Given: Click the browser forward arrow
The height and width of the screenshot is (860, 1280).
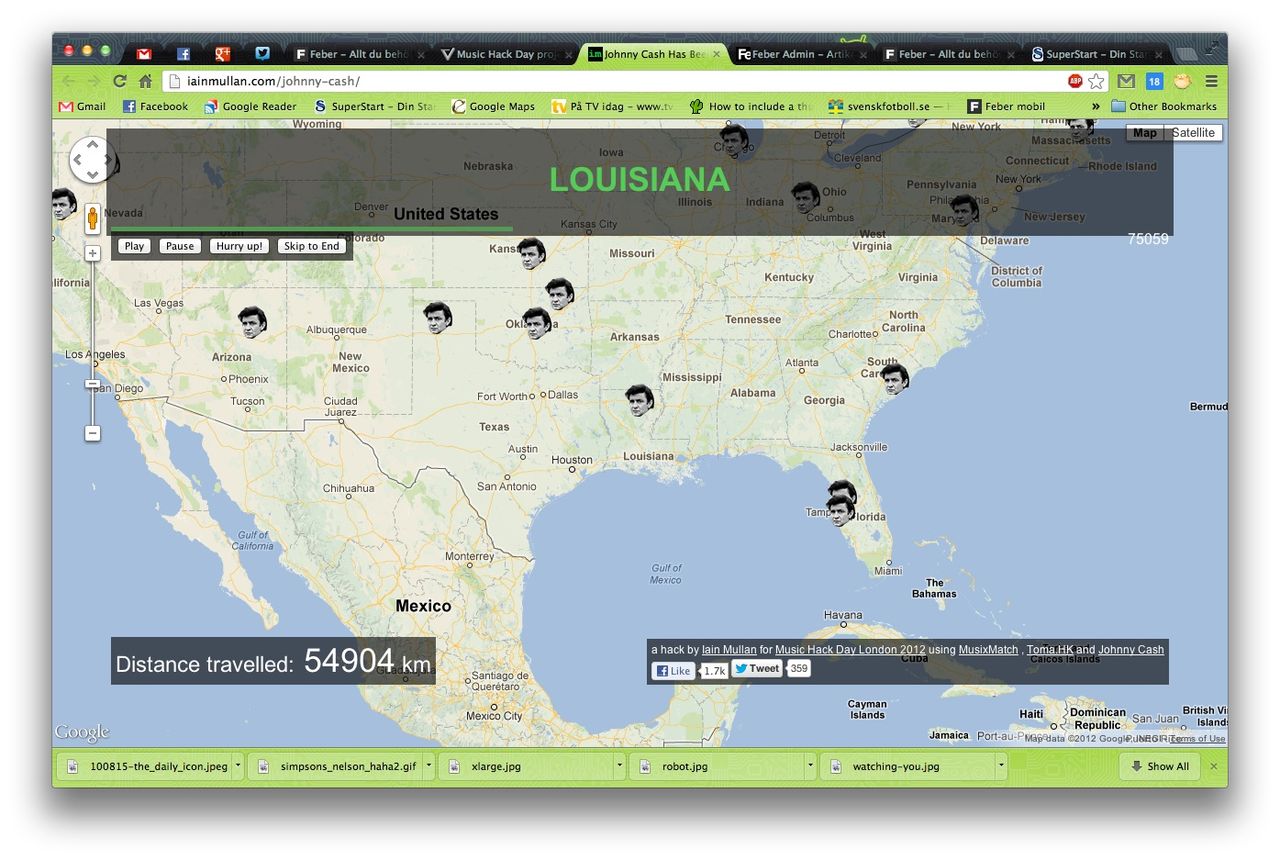Looking at the screenshot, I should (x=93, y=81).
